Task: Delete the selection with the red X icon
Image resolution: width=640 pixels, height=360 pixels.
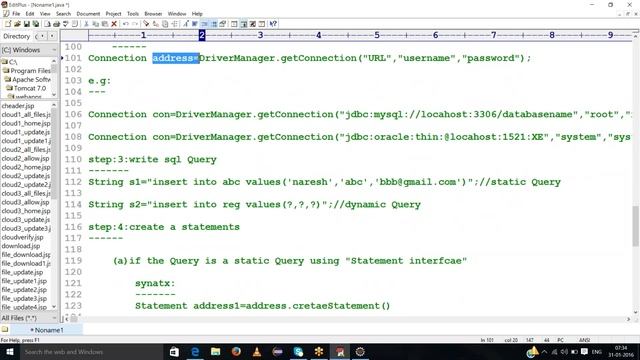Action: point(114,24)
